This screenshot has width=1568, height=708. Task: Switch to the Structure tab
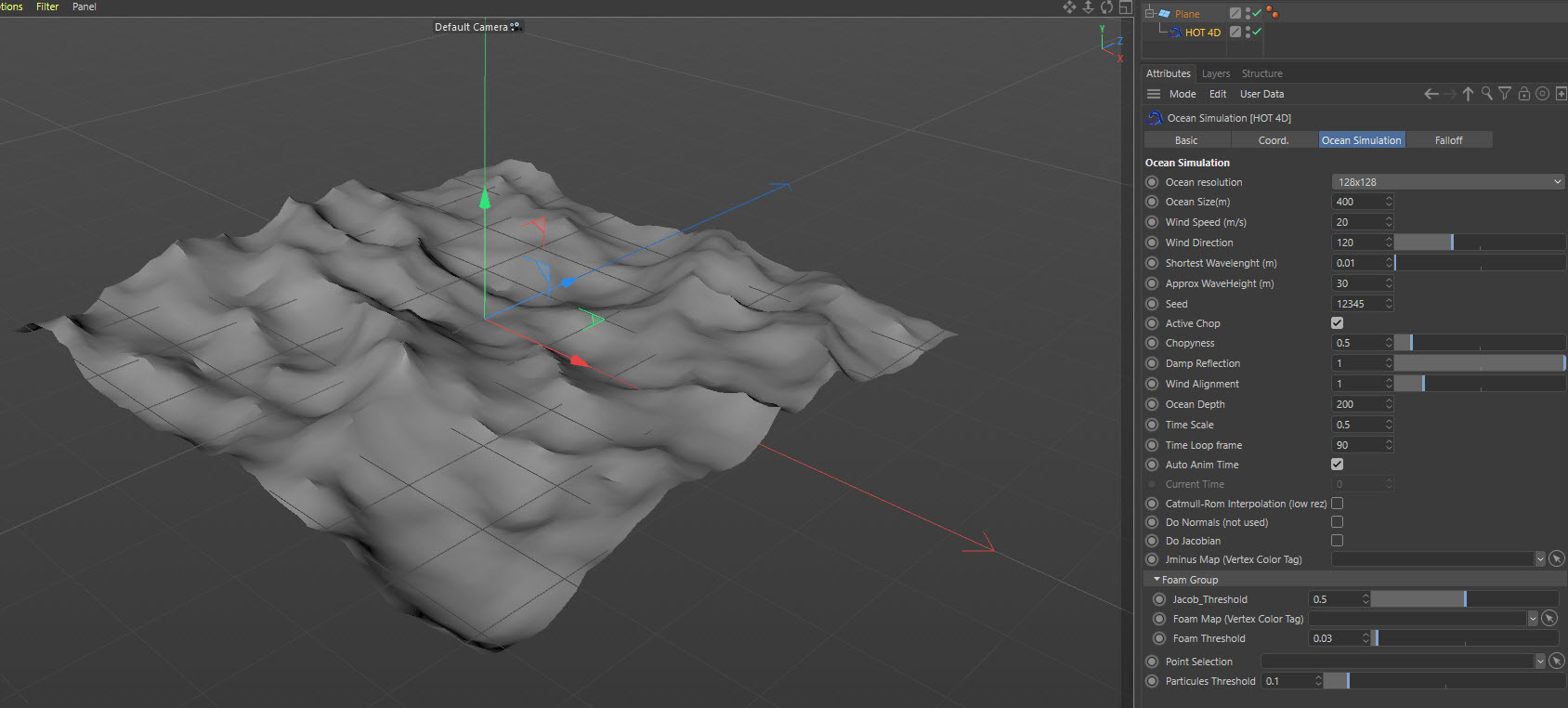1261,73
